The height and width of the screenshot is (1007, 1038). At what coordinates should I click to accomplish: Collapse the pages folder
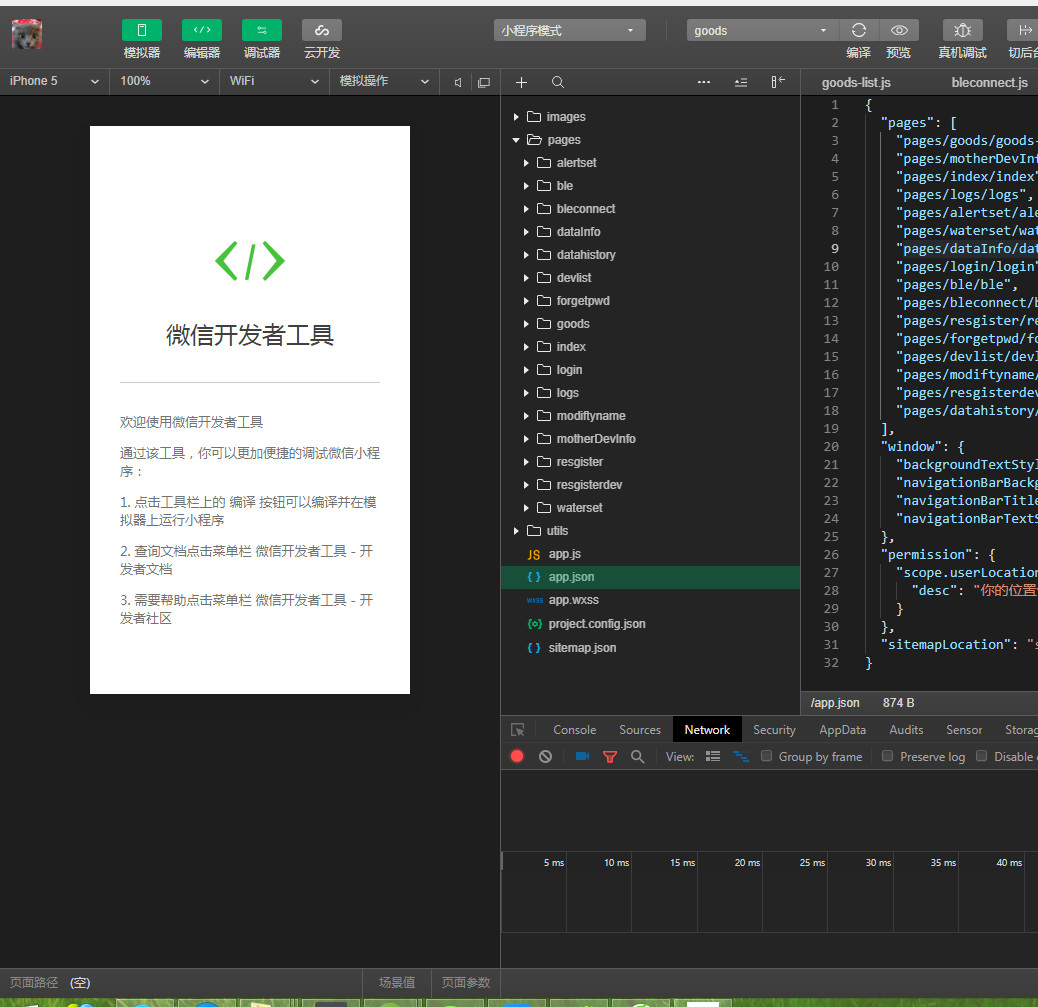(x=516, y=140)
